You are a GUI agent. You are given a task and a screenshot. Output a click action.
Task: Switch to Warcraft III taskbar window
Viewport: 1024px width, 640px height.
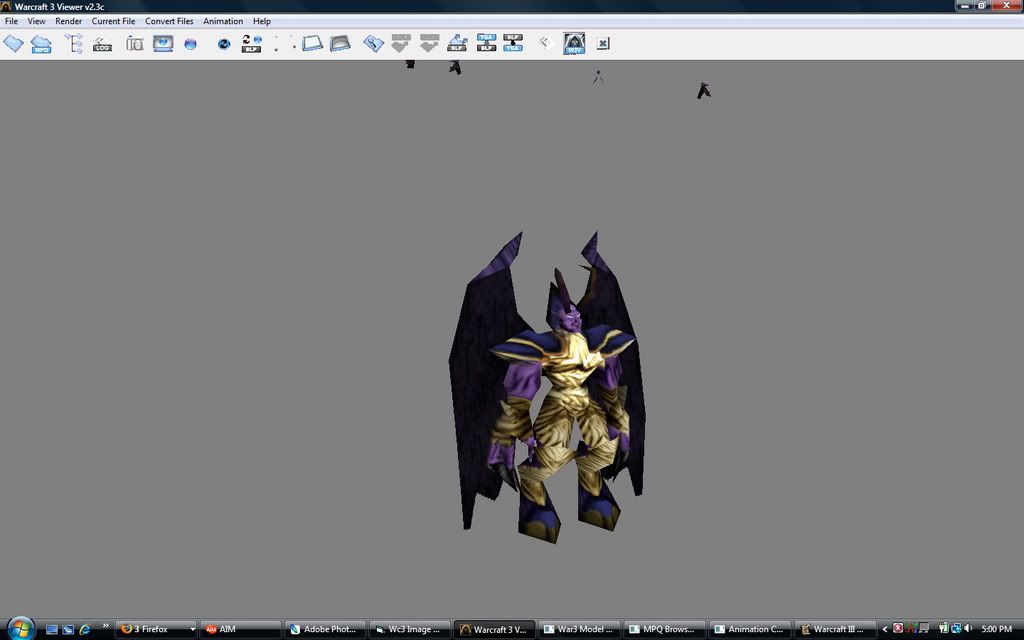834,630
